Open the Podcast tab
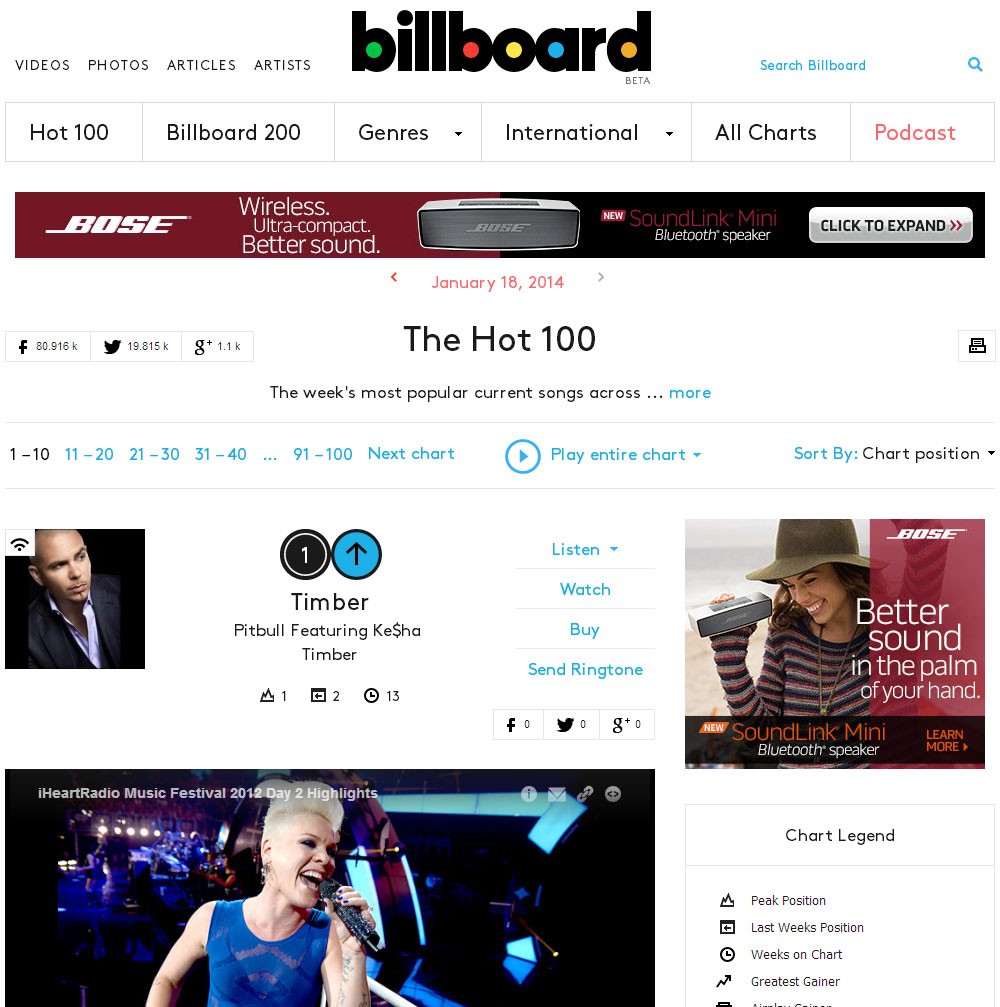The height and width of the screenshot is (1007, 1000). coord(915,132)
